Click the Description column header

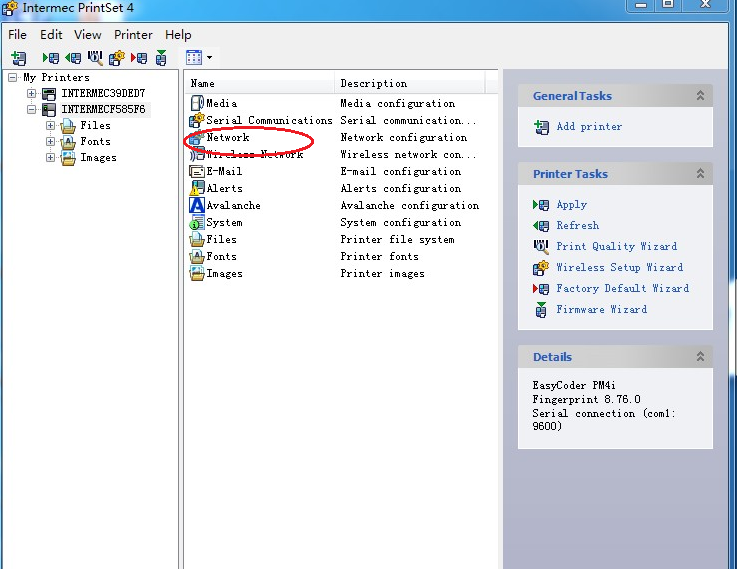pos(410,83)
